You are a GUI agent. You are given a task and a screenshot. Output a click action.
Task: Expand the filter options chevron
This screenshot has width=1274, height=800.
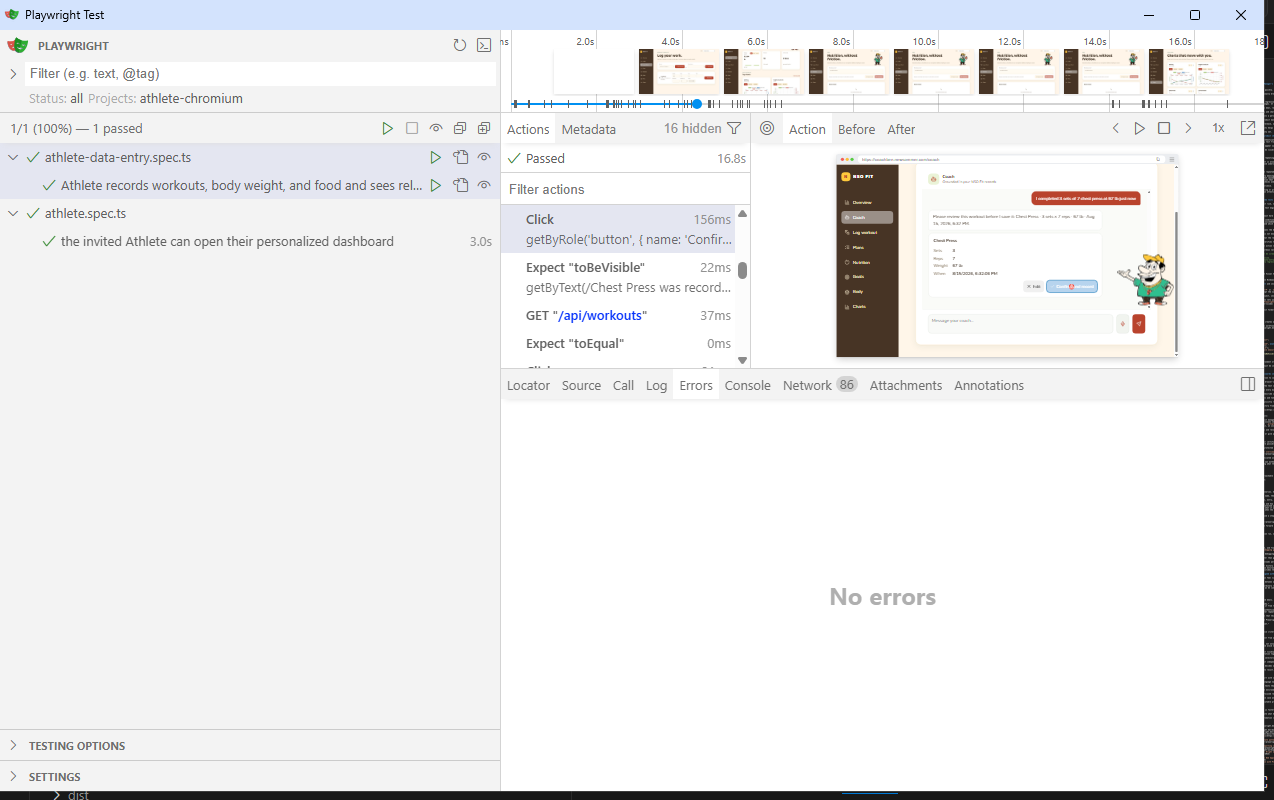(13, 74)
